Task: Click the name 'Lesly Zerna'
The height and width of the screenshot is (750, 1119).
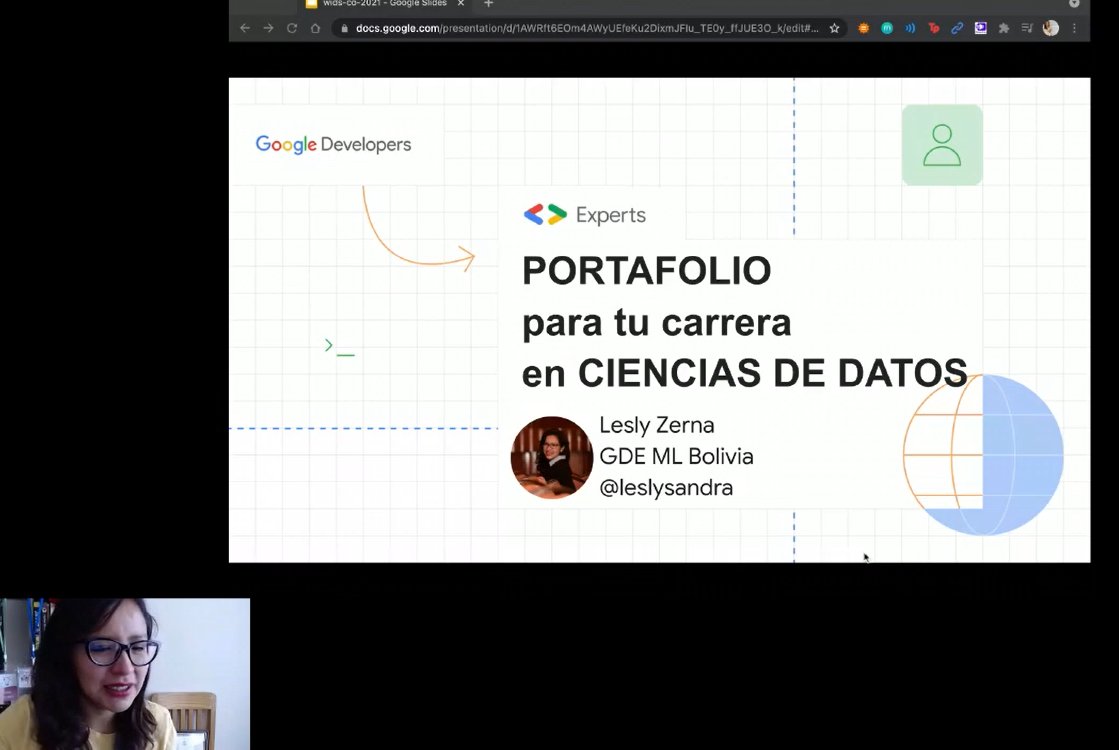Action: click(657, 425)
